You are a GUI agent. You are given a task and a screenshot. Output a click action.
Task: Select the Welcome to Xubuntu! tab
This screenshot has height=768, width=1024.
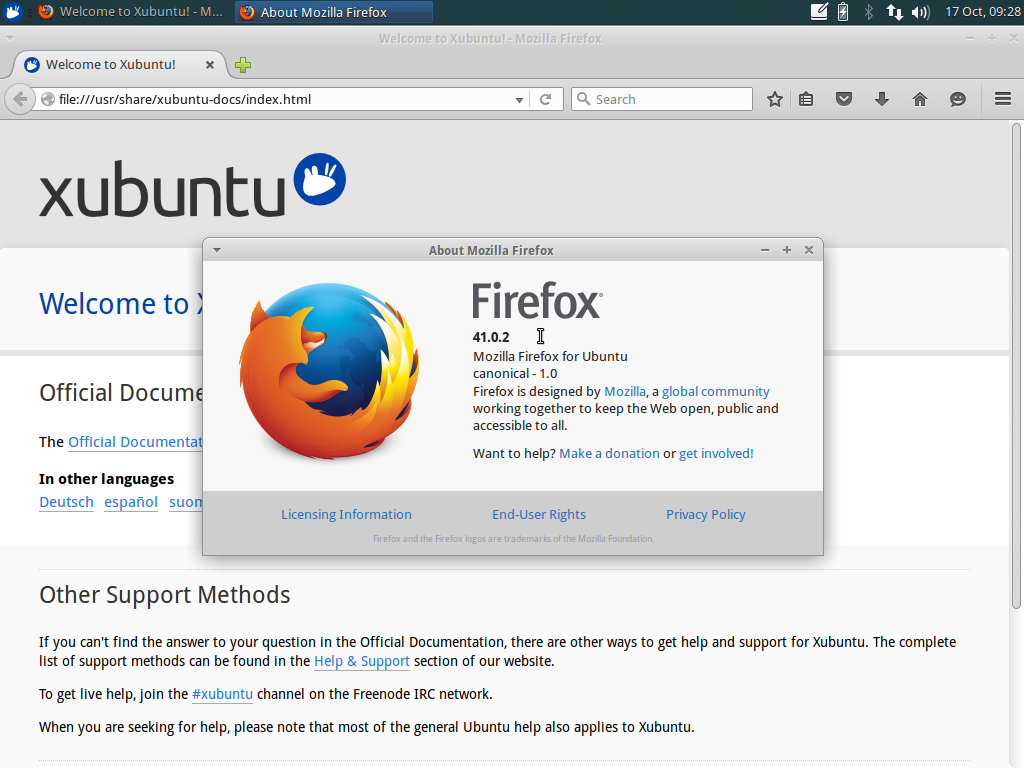coord(110,64)
